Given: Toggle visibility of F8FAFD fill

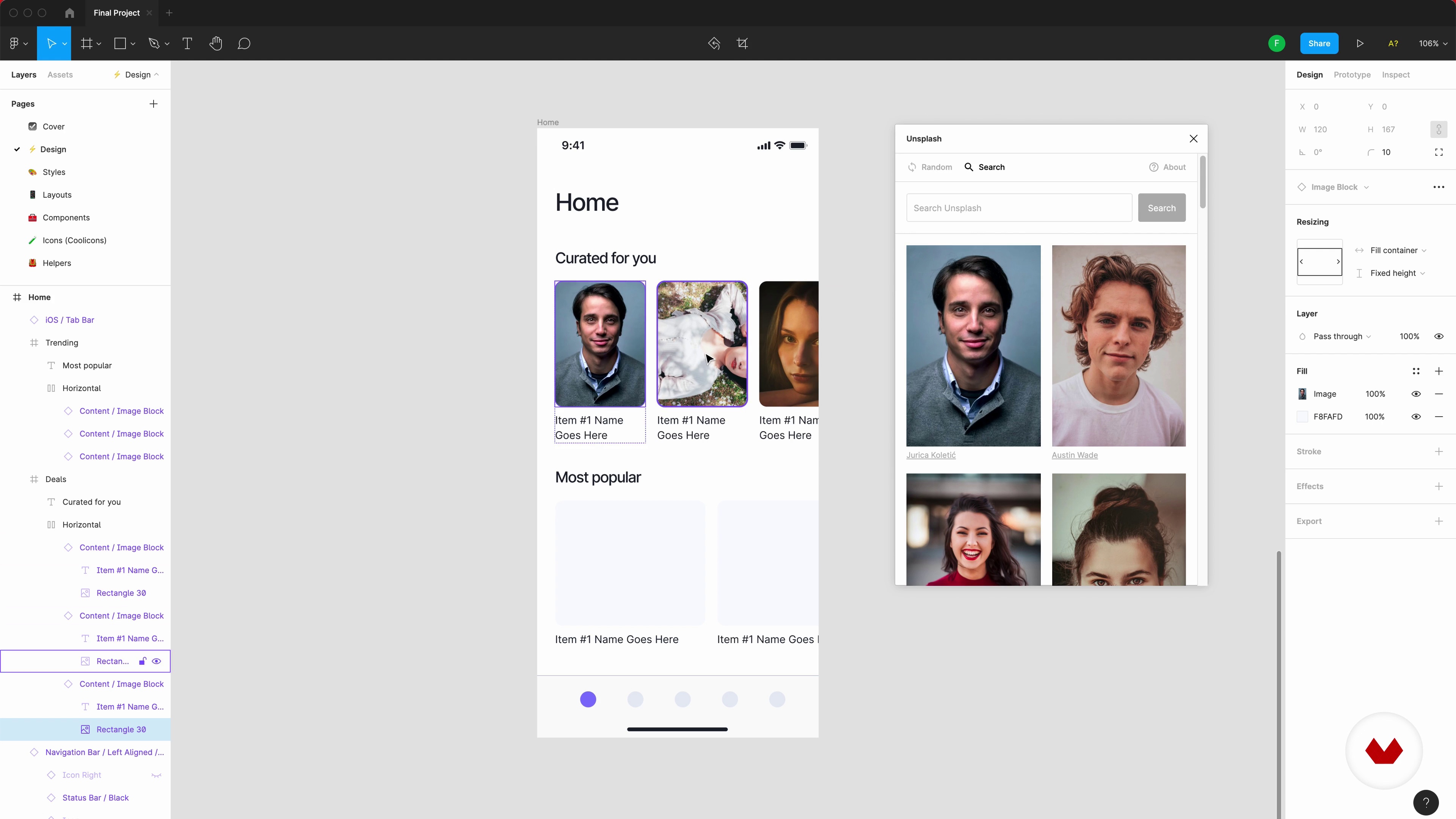Looking at the screenshot, I should [1416, 417].
